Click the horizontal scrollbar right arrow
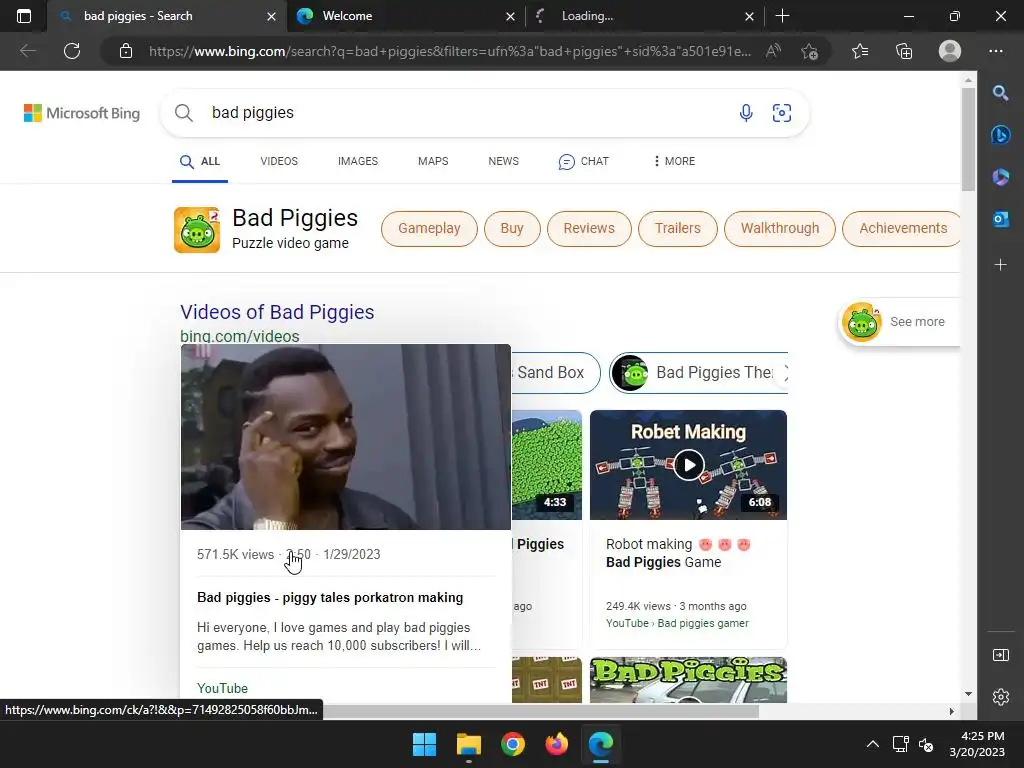 coord(952,711)
